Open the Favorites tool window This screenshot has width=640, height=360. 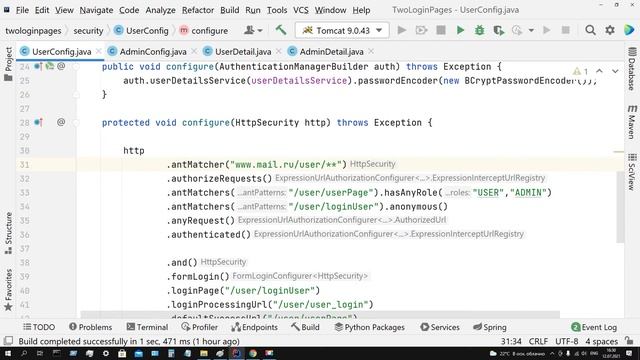[8, 290]
